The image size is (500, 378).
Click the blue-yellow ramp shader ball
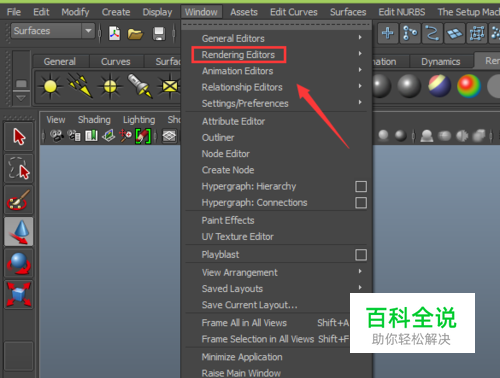tap(439, 86)
